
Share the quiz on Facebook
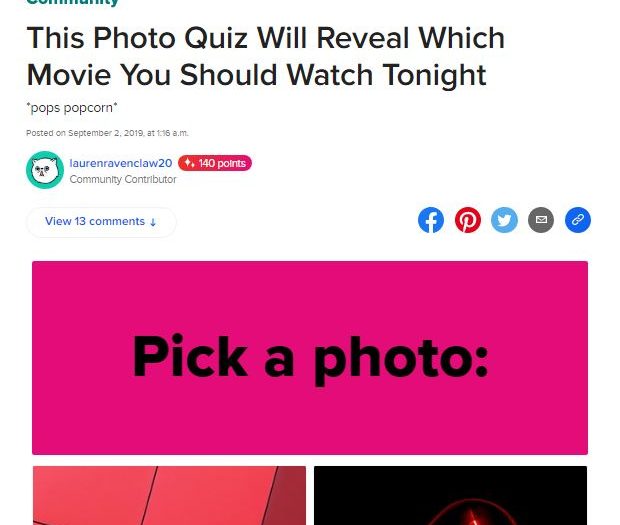(431, 220)
